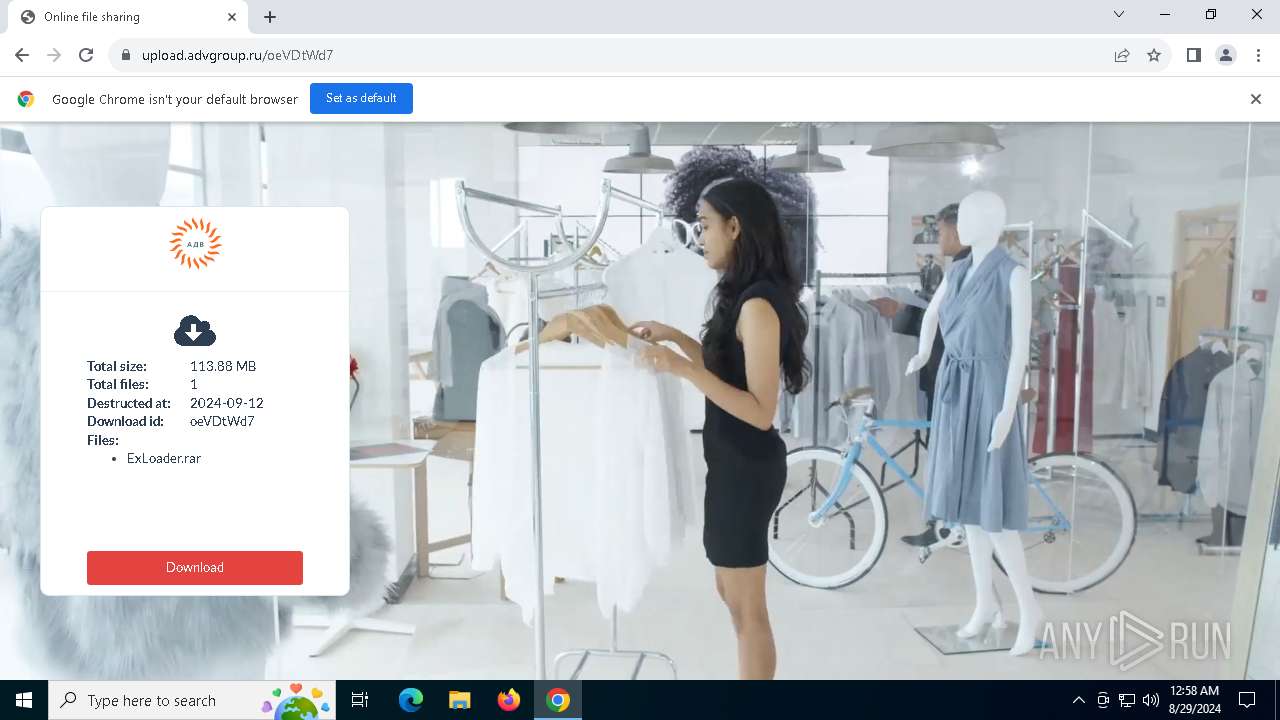1280x720 pixels.
Task: Restore down the Chrome window
Action: [1211, 14]
